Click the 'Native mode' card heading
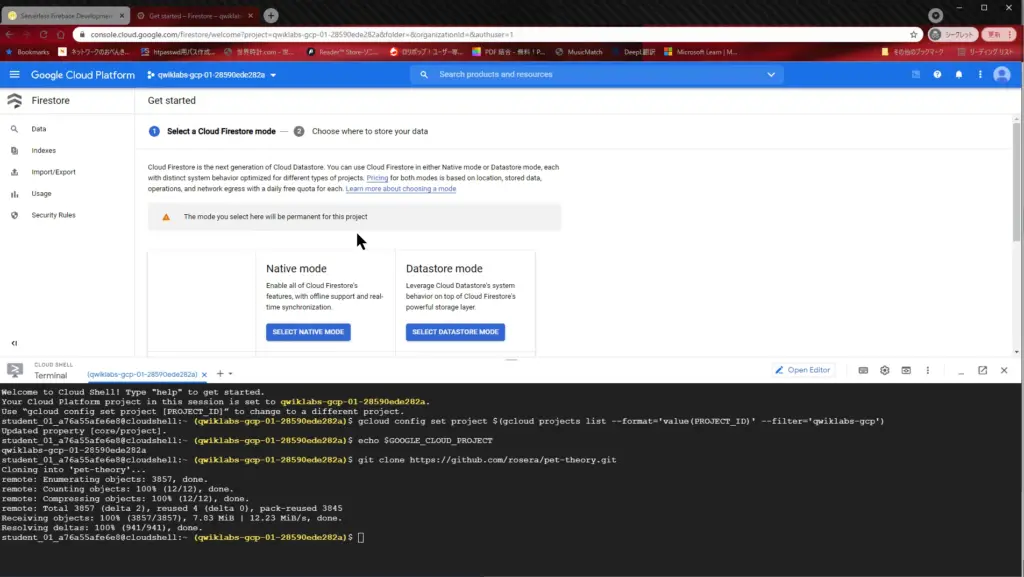Viewport: 1024px width, 577px height. coord(296,269)
